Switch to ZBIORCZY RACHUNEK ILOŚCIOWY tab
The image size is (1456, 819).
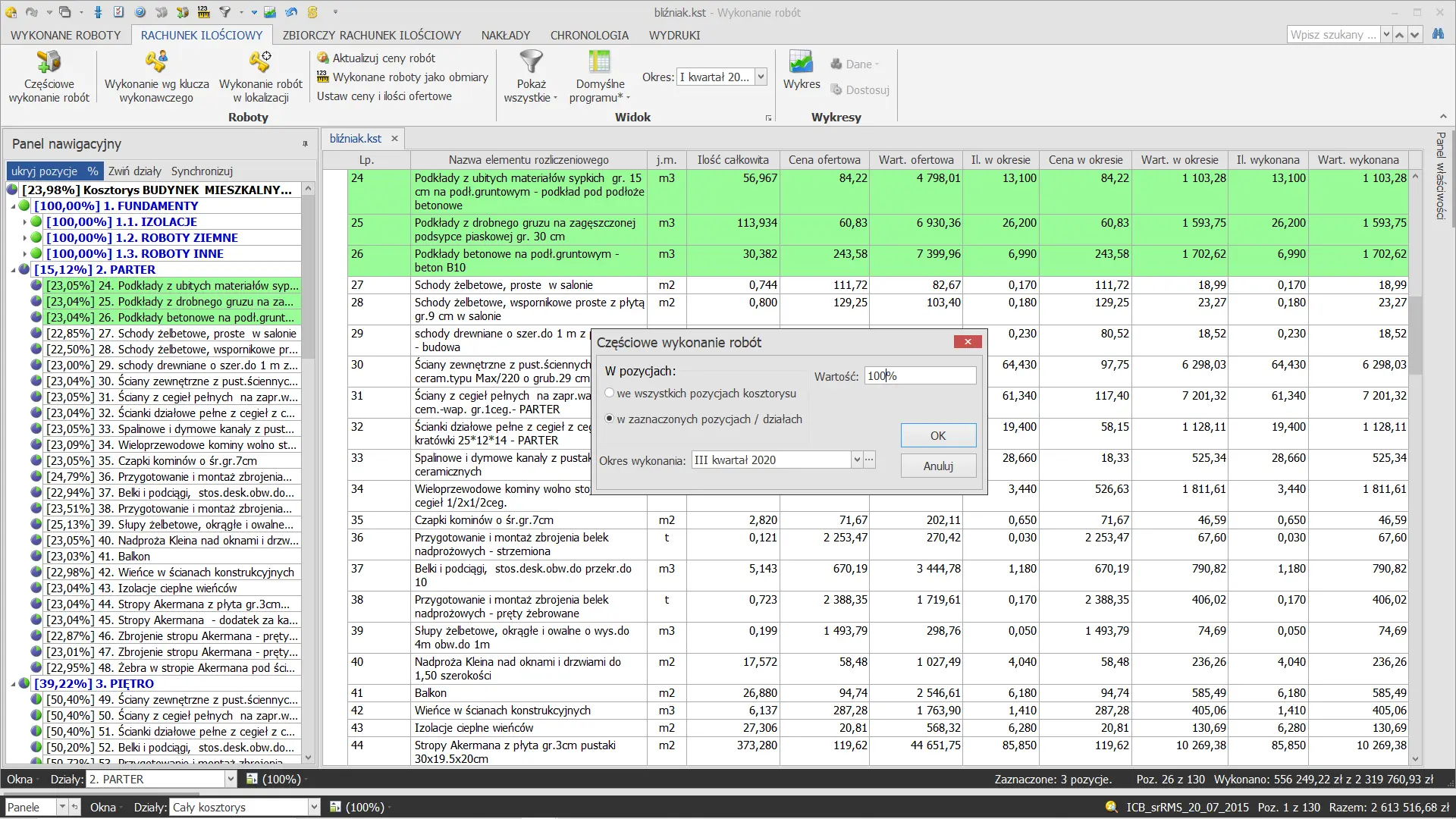(372, 35)
